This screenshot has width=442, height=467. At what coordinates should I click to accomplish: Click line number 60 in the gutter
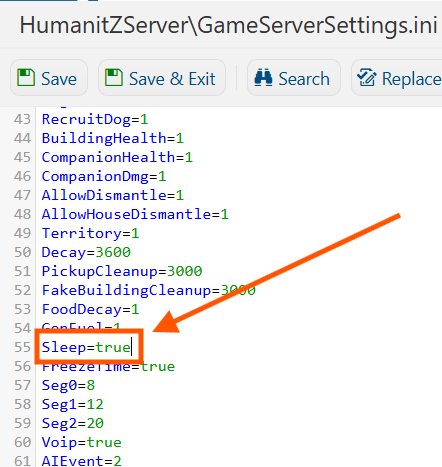click(x=22, y=442)
